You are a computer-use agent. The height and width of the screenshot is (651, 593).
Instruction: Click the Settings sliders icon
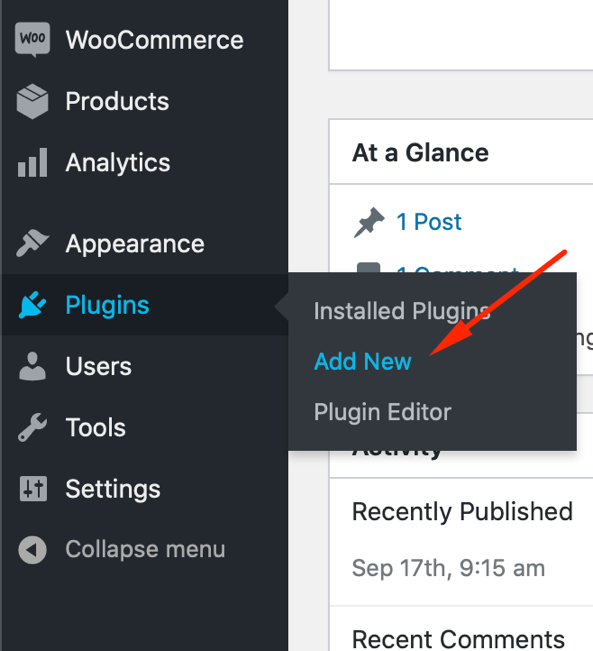point(33,489)
